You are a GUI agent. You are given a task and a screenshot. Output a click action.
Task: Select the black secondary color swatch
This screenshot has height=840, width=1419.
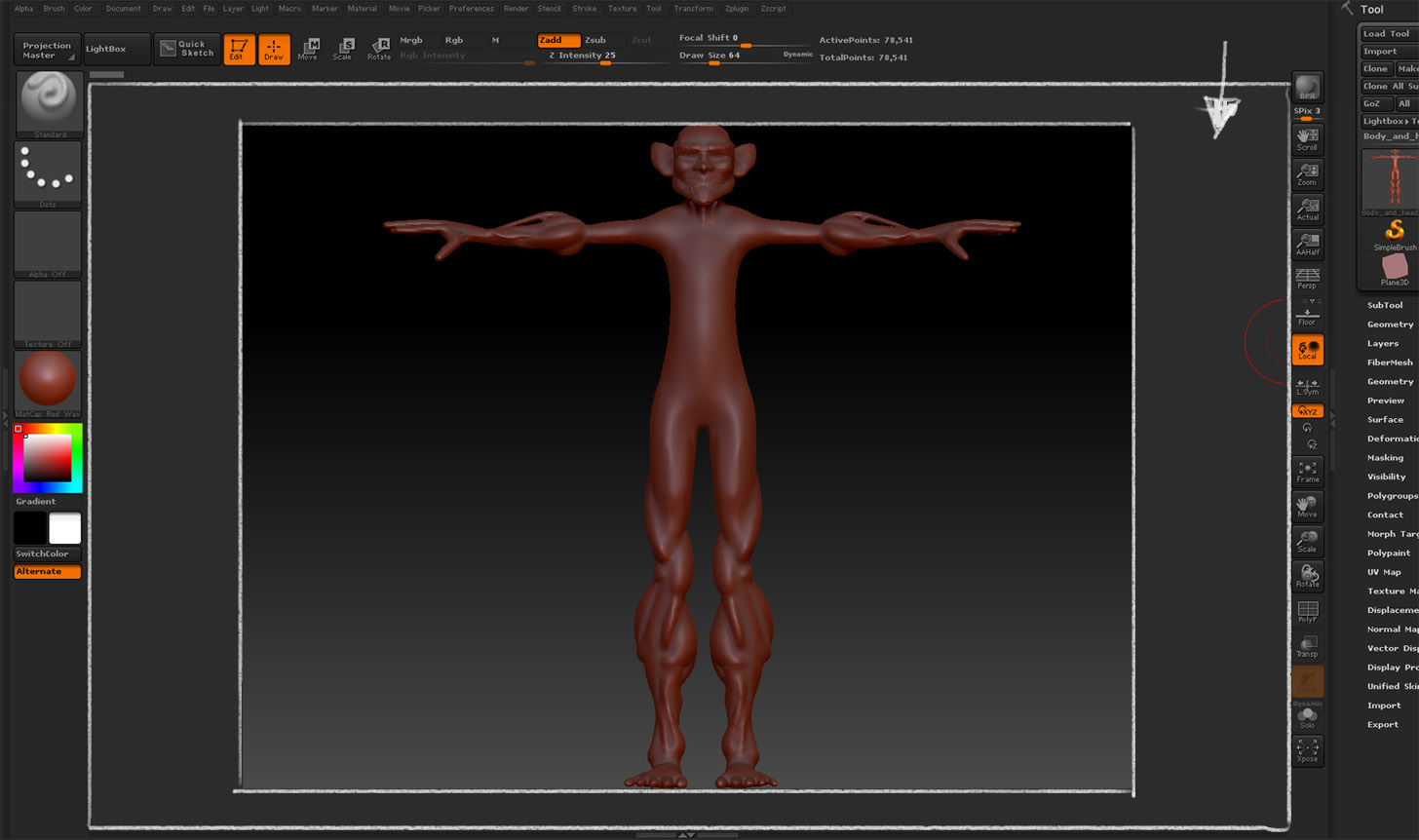(x=30, y=528)
